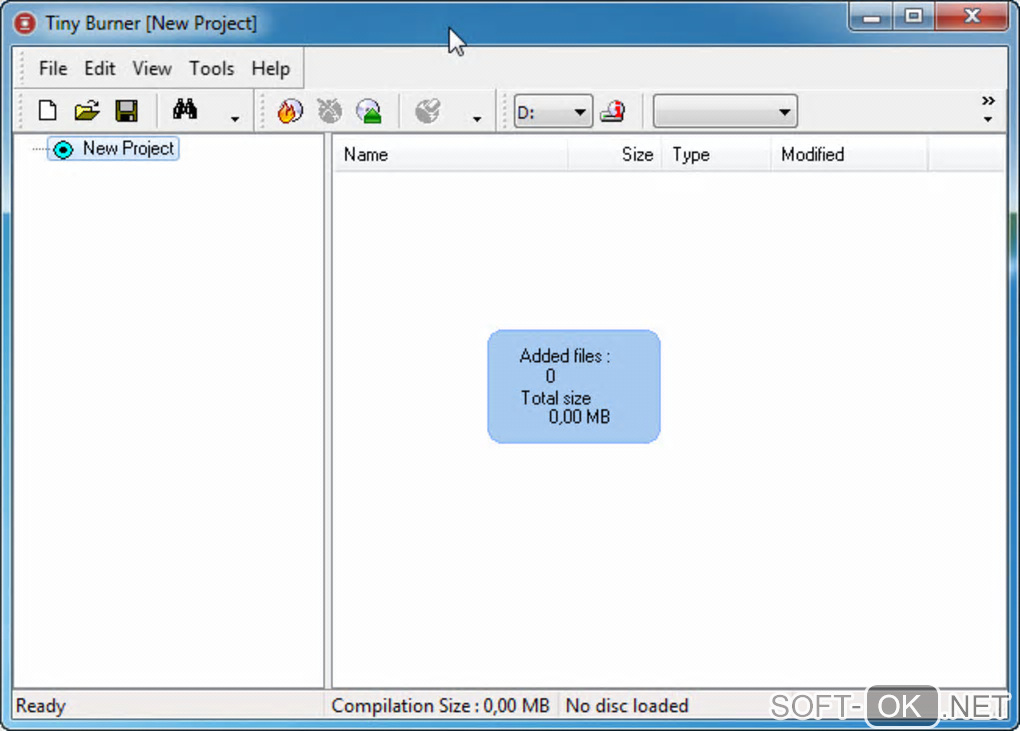
Task: Click the drive info icon next to D:
Action: coord(613,111)
